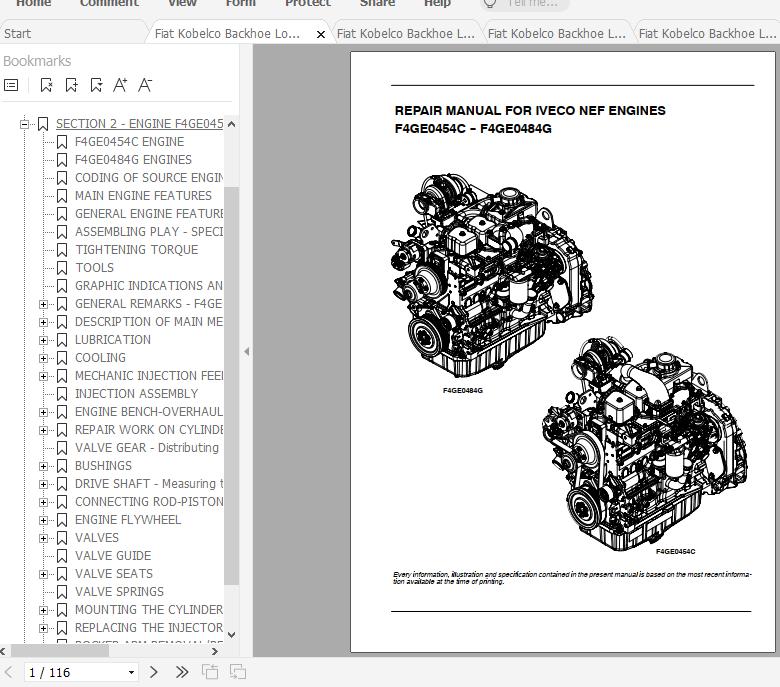Screen dimensions: 780x687
Task: Click bookmark icon beside VALVE GUIDE
Action: [x=62, y=556]
